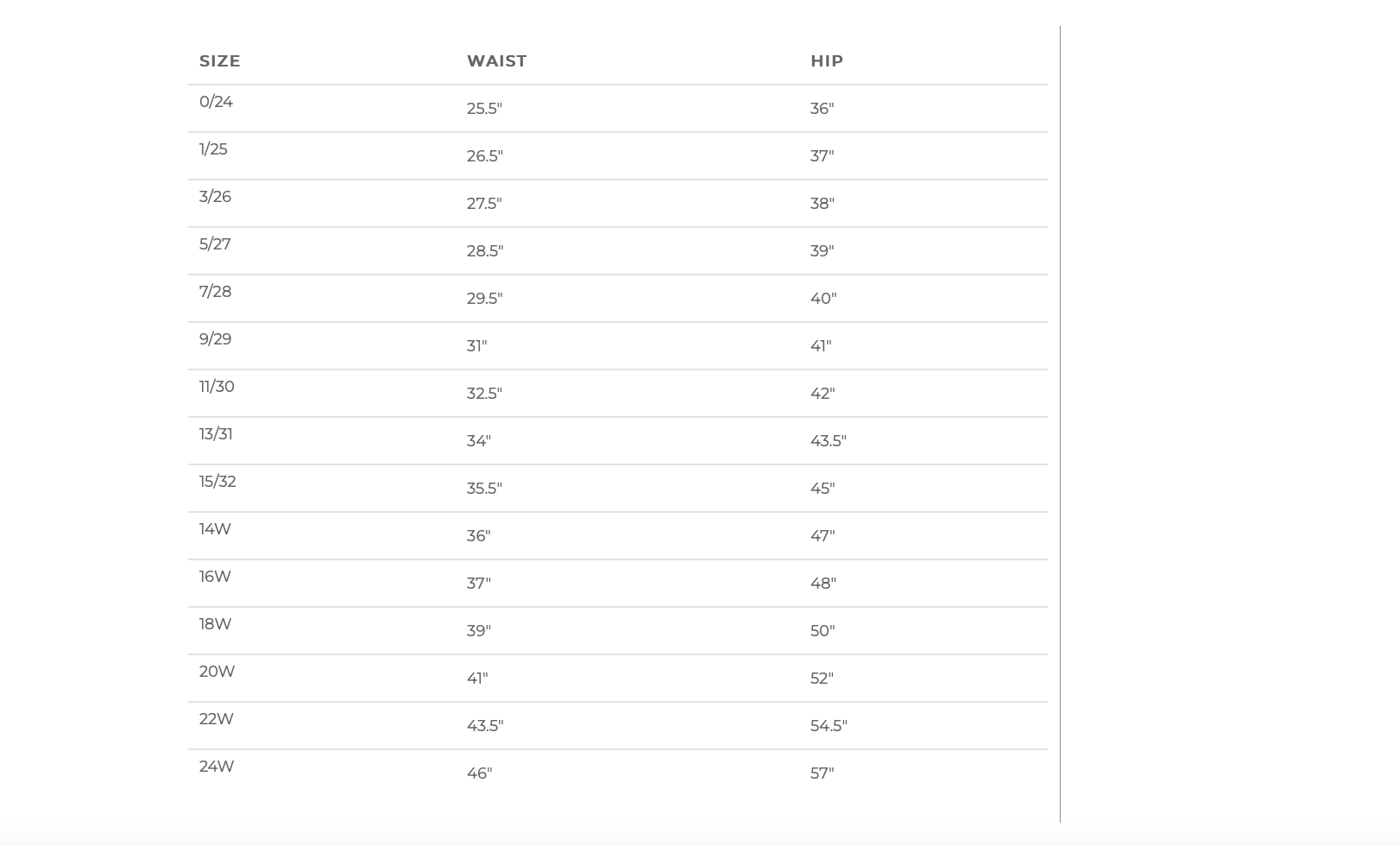Screen dimensions: 1400x846
Task: Select the 32.5" waist measurement
Action: tap(484, 394)
